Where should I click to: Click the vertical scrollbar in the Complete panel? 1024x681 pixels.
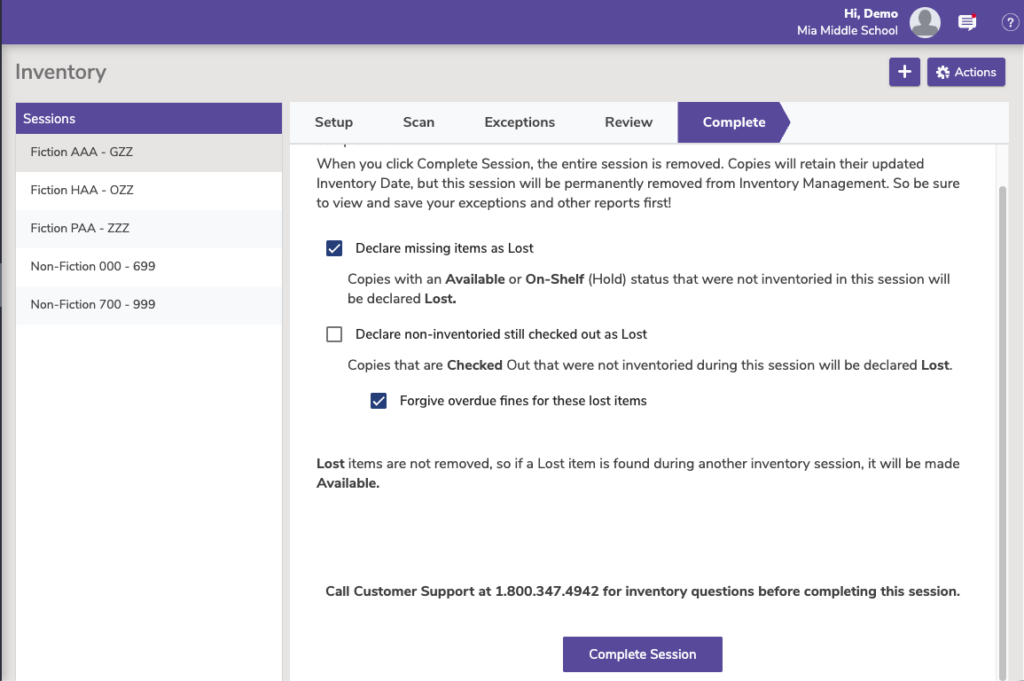pyautogui.click(x=1002, y=400)
